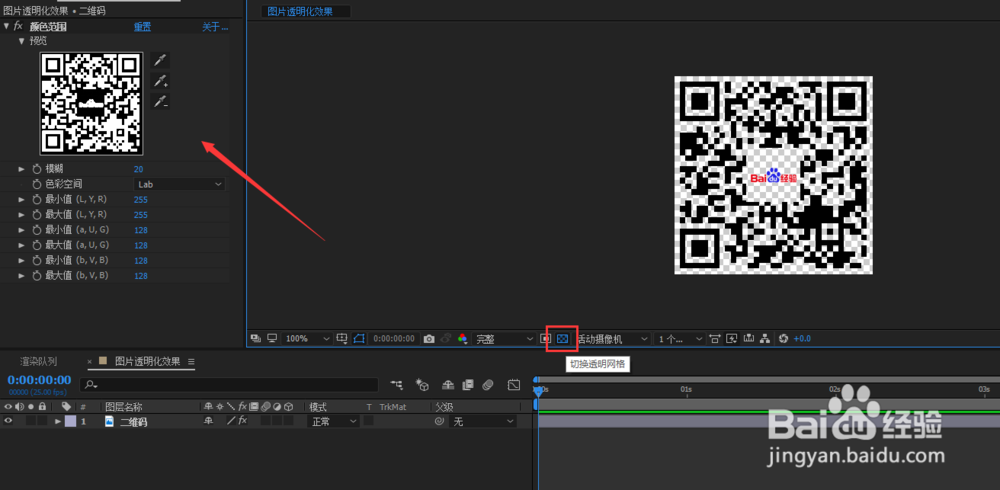The height and width of the screenshot is (490, 1000).
Task: Toggle the fx switch of 颜色范围 effect
Action: pos(18,26)
